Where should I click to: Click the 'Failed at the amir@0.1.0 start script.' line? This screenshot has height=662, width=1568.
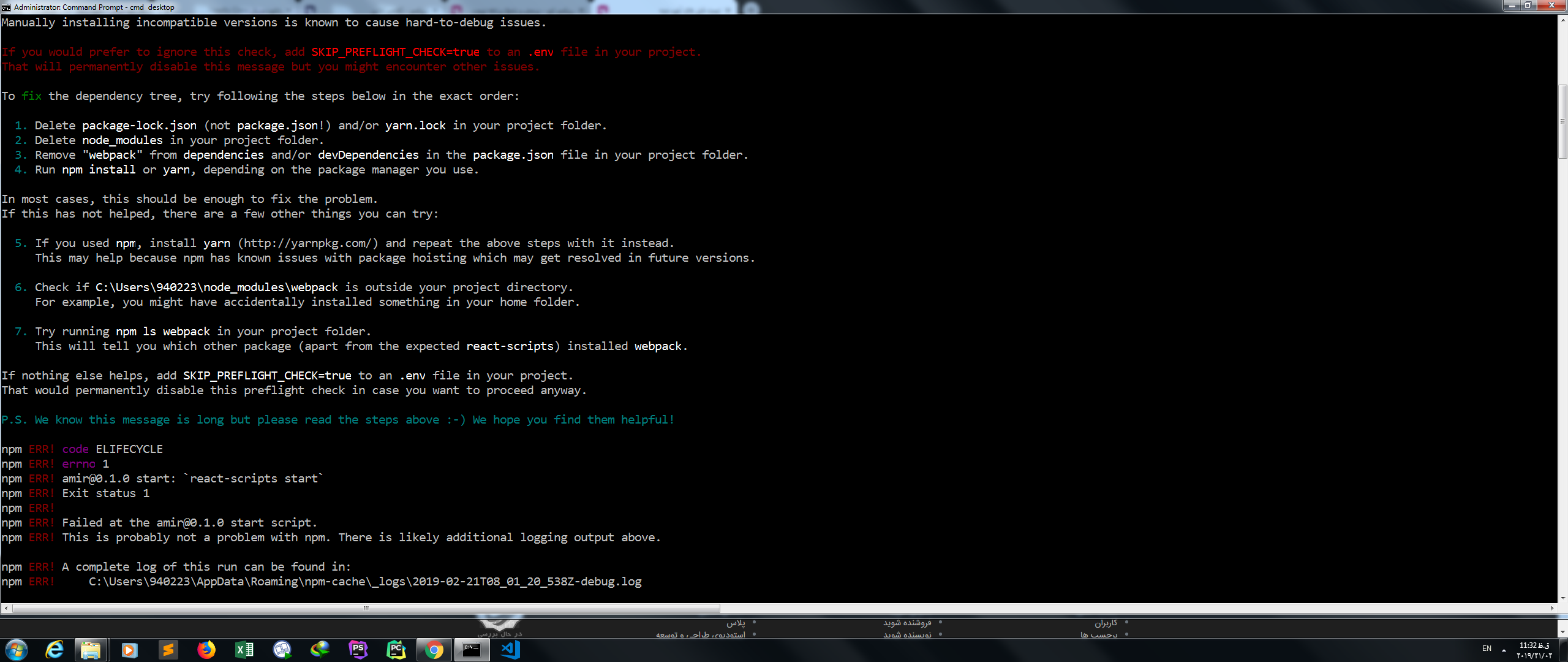189,523
